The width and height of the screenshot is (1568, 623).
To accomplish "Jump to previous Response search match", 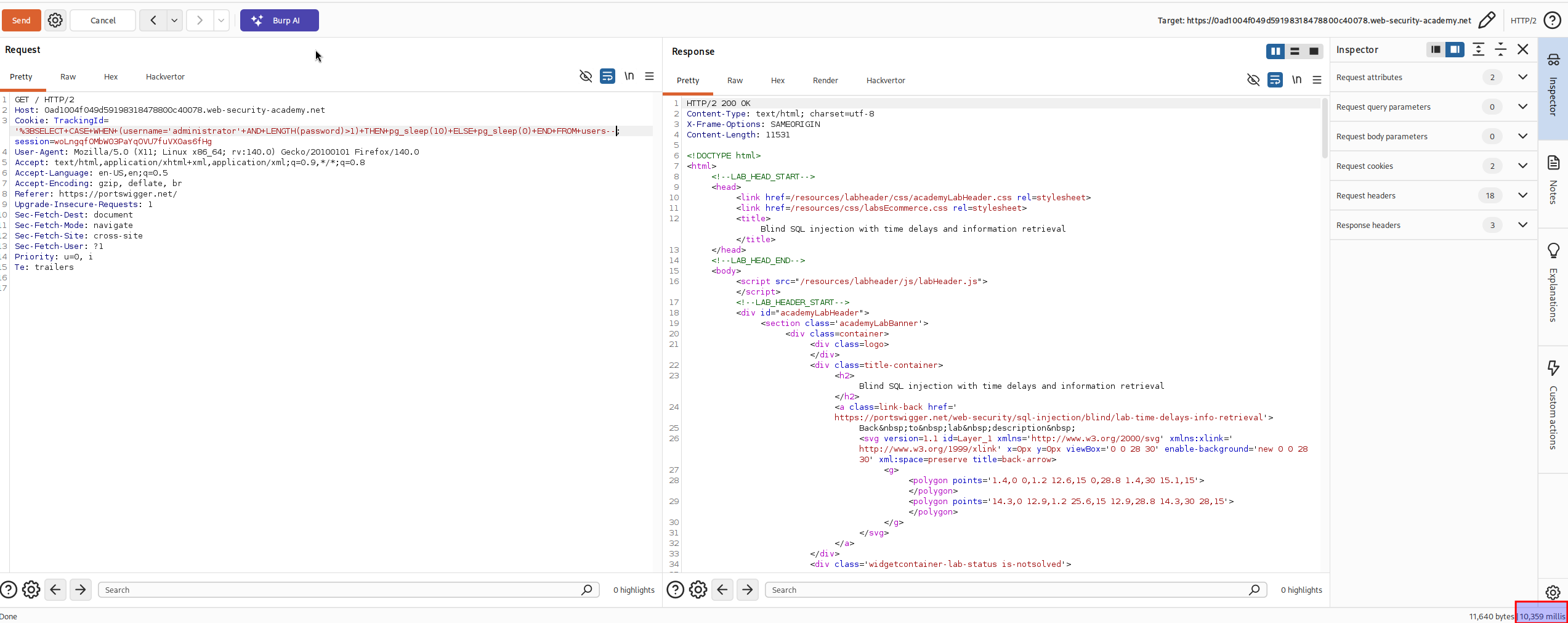I will pyautogui.click(x=722, y=590).
